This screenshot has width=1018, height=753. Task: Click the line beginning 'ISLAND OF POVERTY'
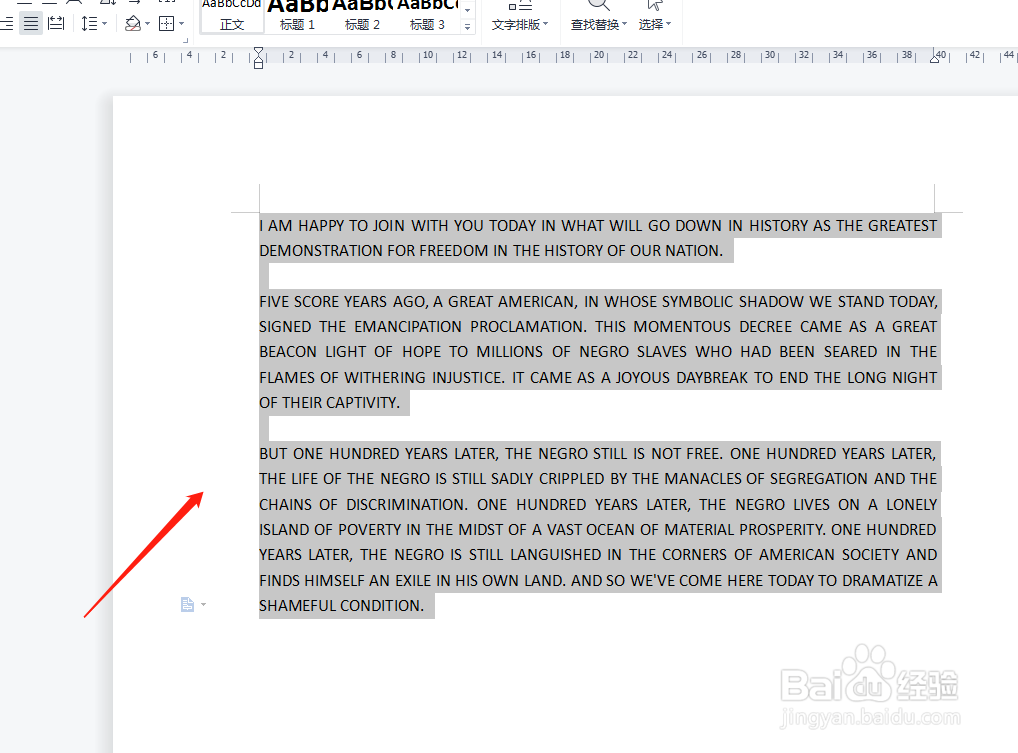[x=598, y=530]
